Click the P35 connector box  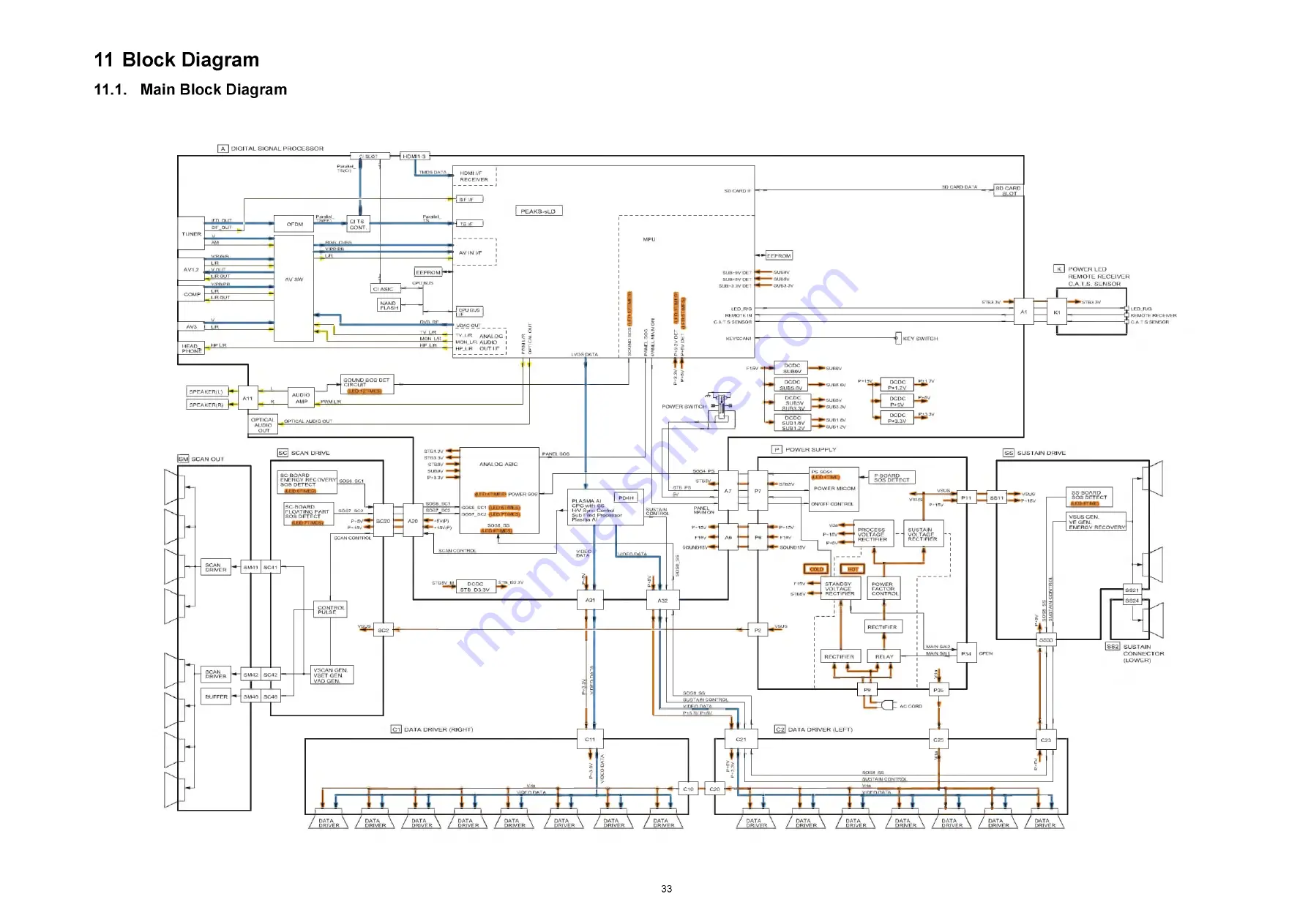[x=938, y=690]
